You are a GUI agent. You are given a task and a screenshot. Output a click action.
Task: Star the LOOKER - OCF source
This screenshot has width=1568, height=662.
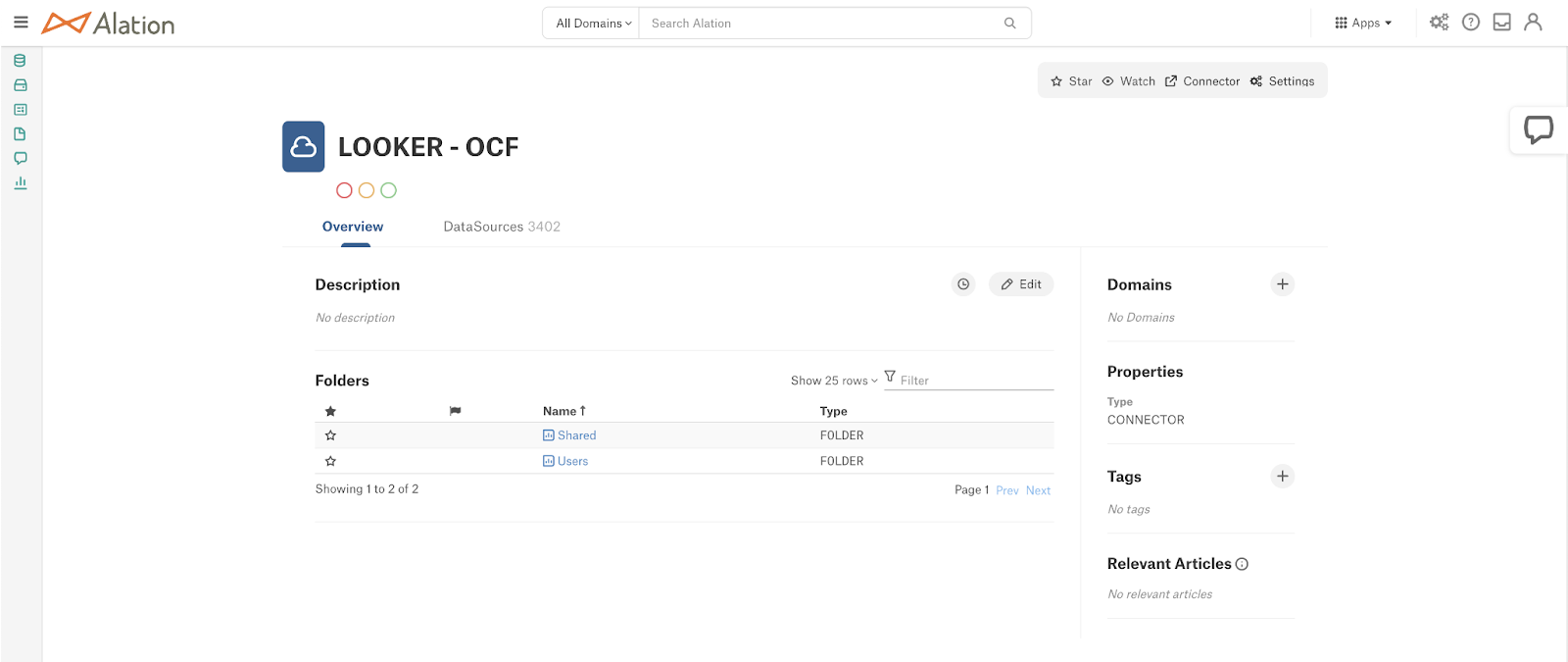coord(1071,81)
